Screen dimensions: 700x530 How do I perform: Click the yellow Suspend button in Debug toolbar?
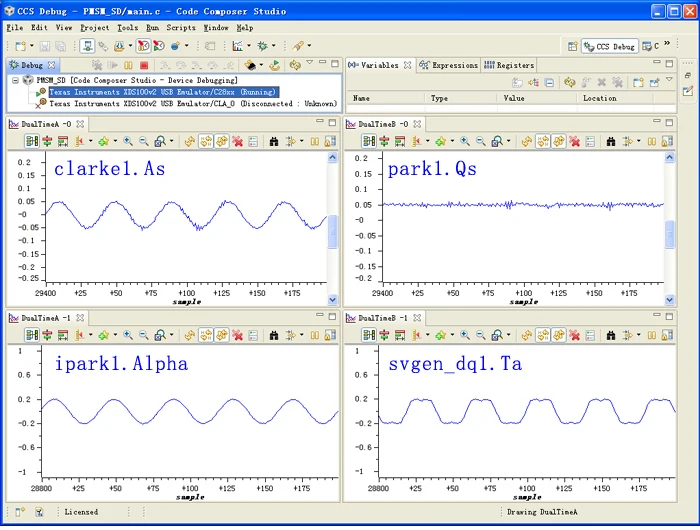click(x=128, y=66)
